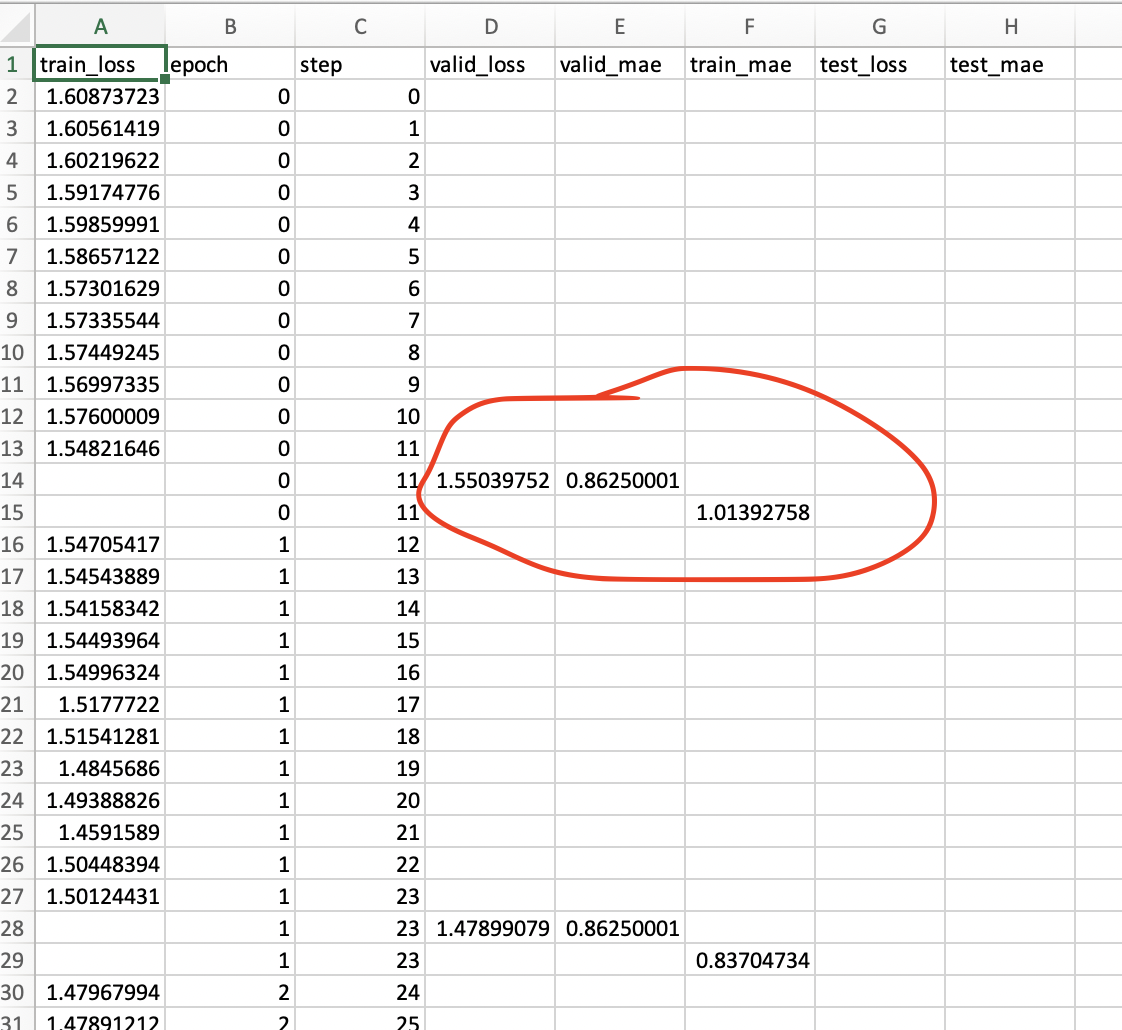
Task: Click the first train_loss value 1.60873723
Action: pyautogui.click(x=100, y=96)
